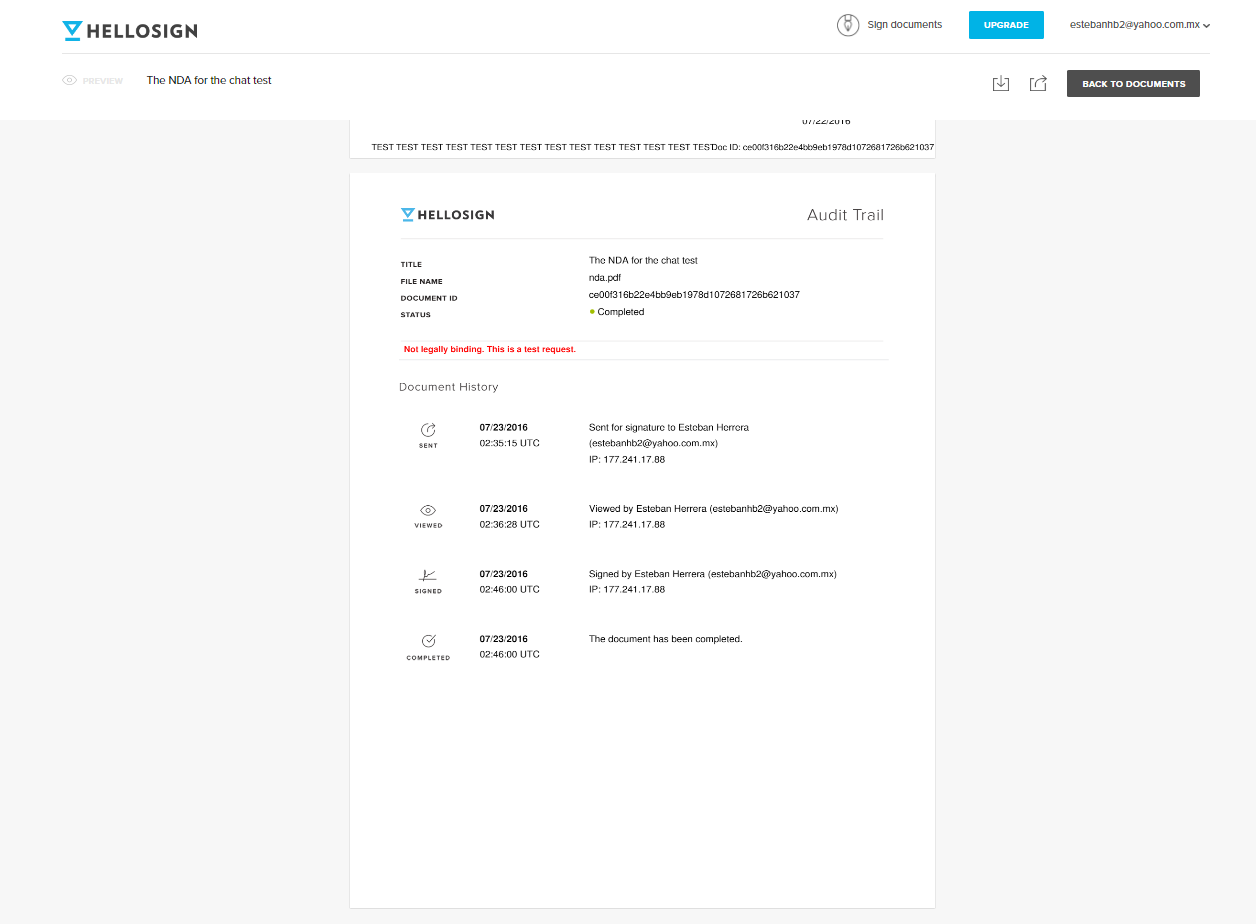
Task: Click the TITLE field label
Action: coord(411,265)
